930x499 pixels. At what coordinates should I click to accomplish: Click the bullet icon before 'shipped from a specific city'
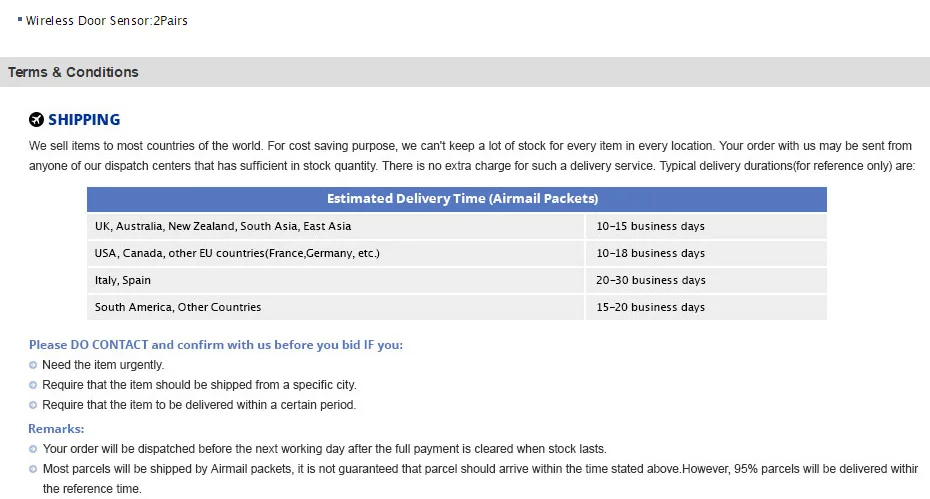[33, 386]
